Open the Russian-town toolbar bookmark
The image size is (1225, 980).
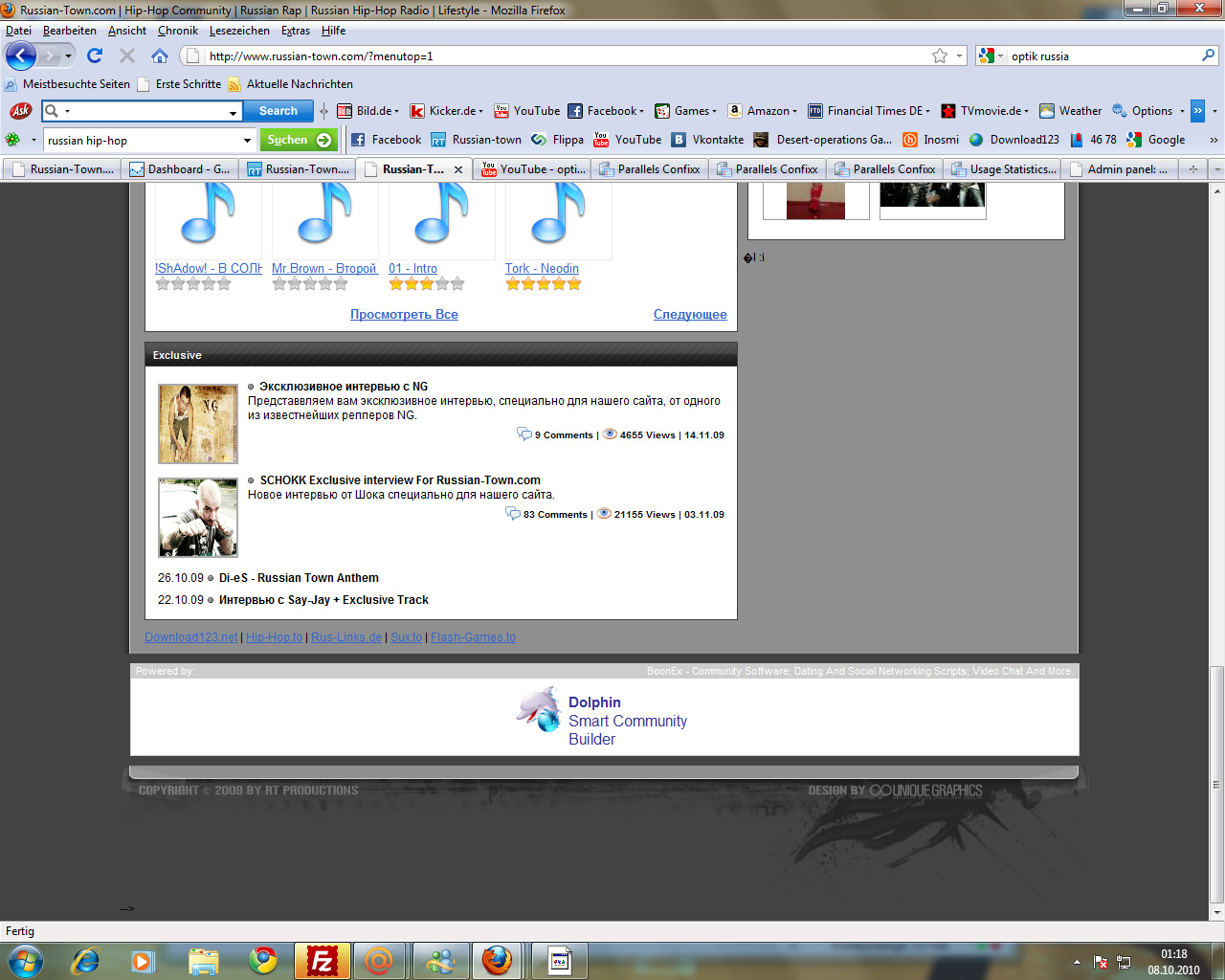476,140
